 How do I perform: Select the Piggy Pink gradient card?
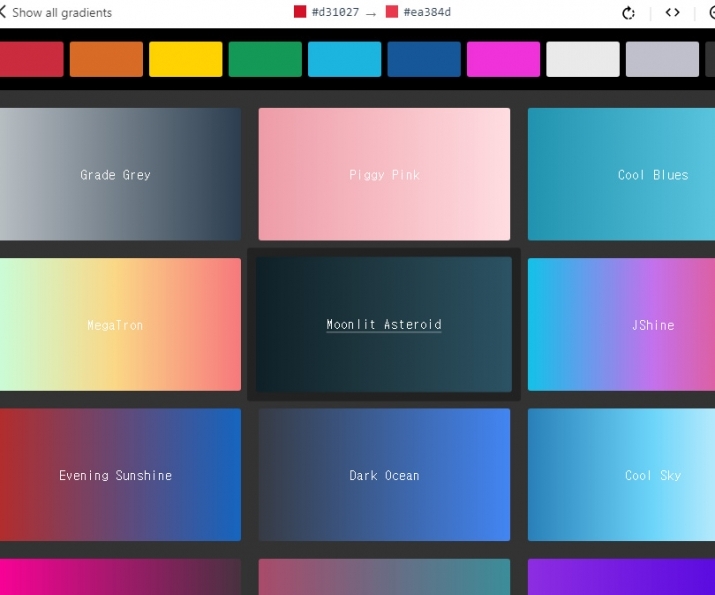pos(384,174)
